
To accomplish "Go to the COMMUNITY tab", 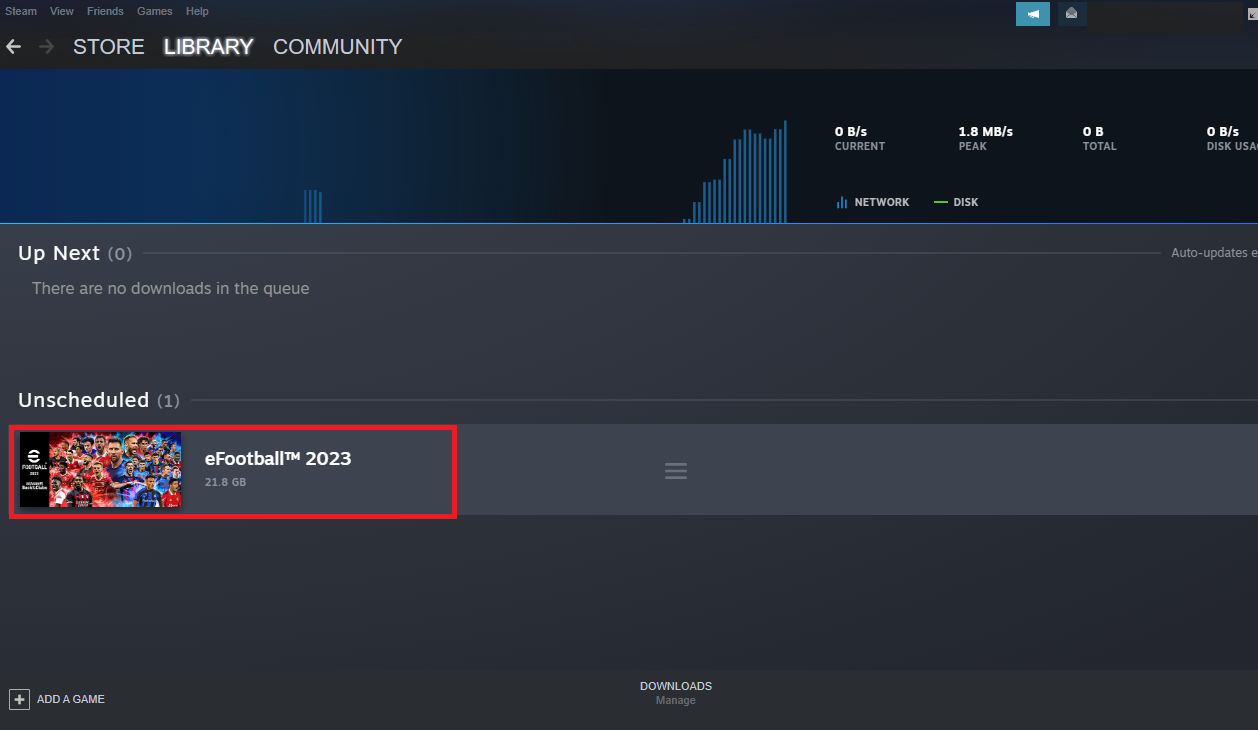I will 337,47.
